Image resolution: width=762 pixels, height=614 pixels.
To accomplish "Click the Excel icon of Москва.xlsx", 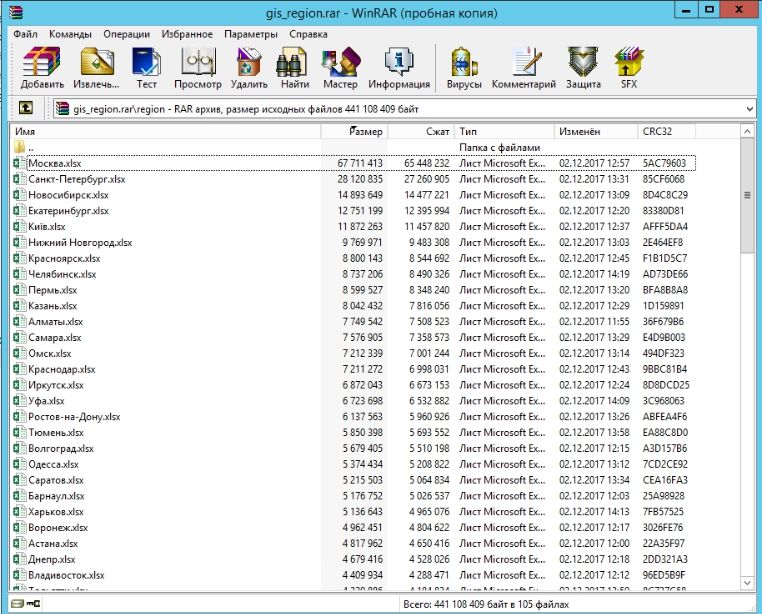I will (x=19, y=163).
